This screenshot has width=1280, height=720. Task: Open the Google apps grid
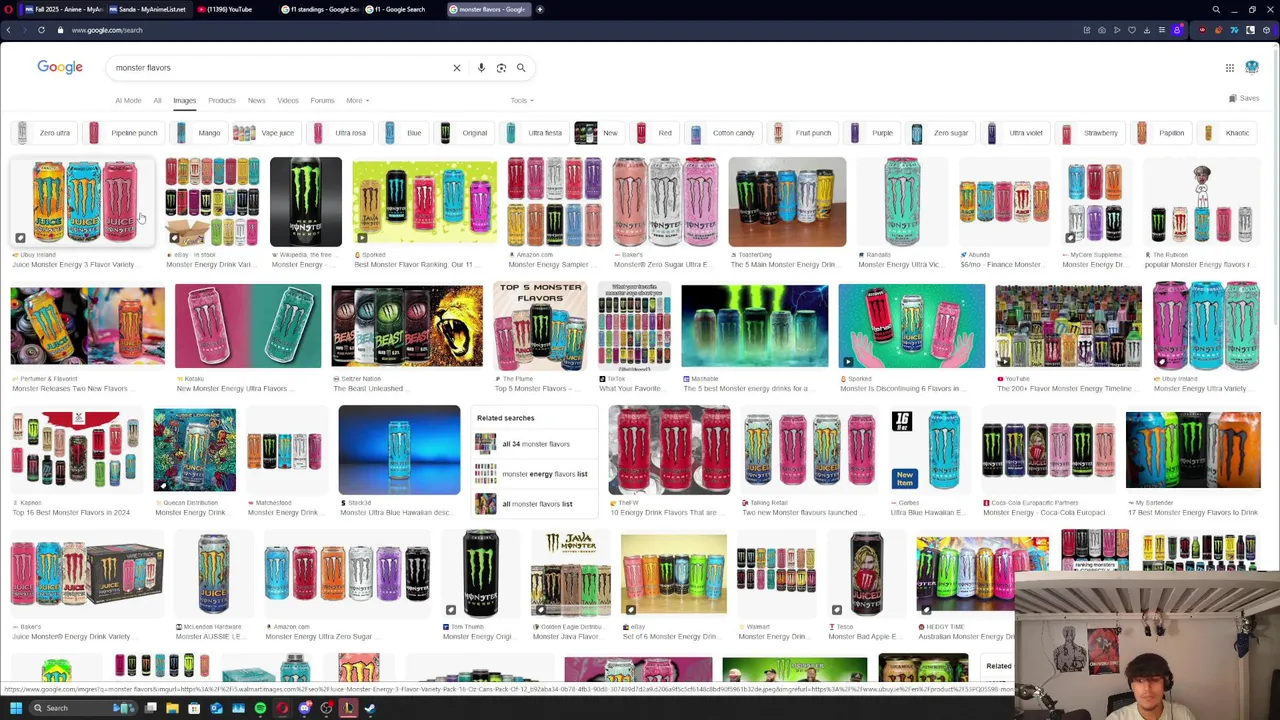(1230, 68)
